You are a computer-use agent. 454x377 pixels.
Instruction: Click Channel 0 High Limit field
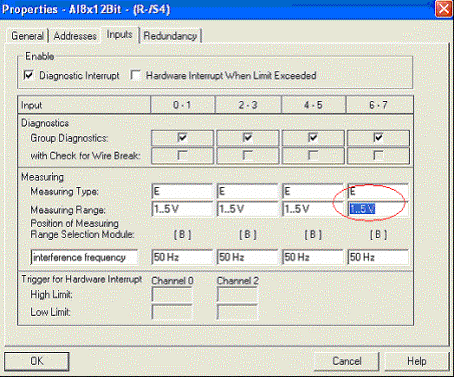pyautogui.click(x=172, y=295)
